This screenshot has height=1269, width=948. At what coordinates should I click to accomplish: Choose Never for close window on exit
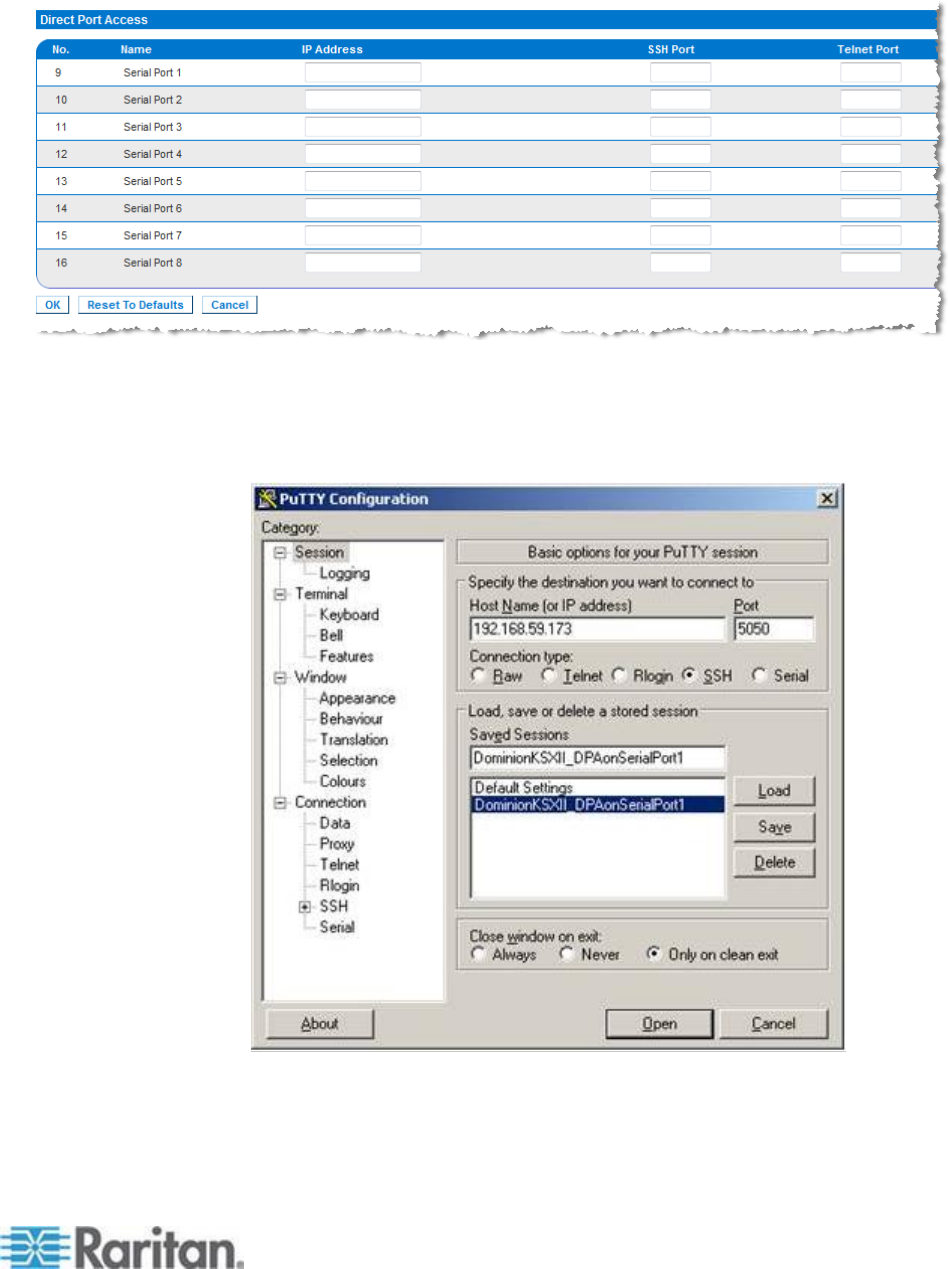click(566, 955)
